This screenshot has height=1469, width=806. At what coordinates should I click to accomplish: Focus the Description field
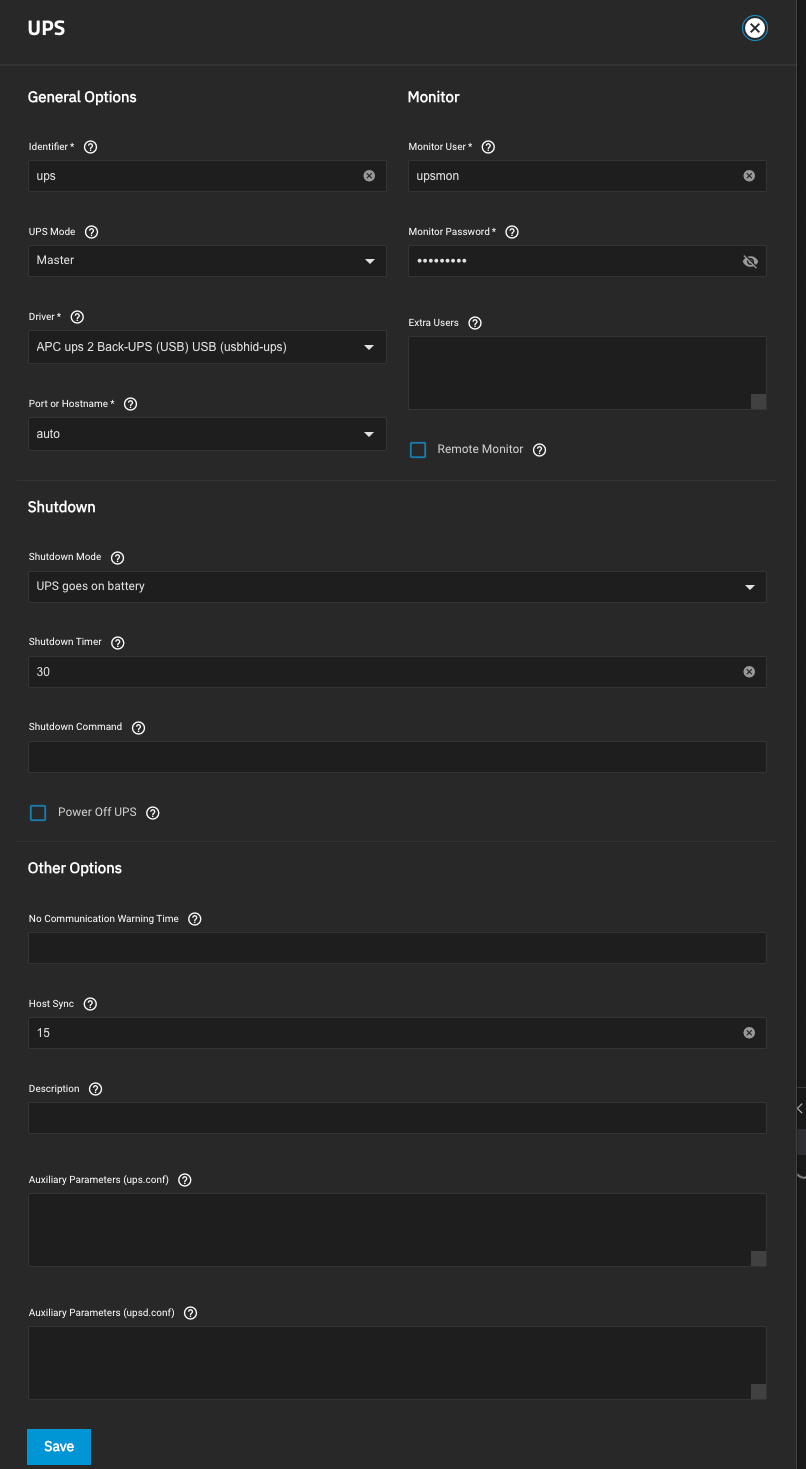pos(397,1118)
